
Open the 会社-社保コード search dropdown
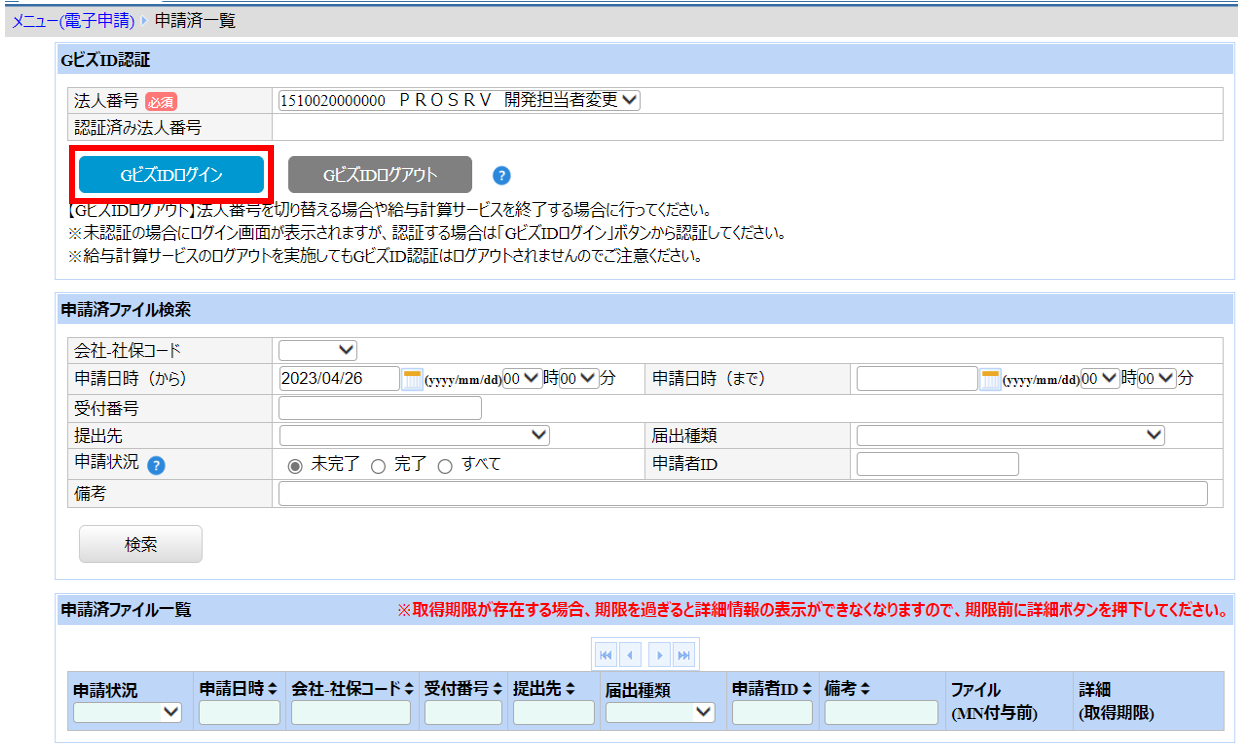(318, 350)
